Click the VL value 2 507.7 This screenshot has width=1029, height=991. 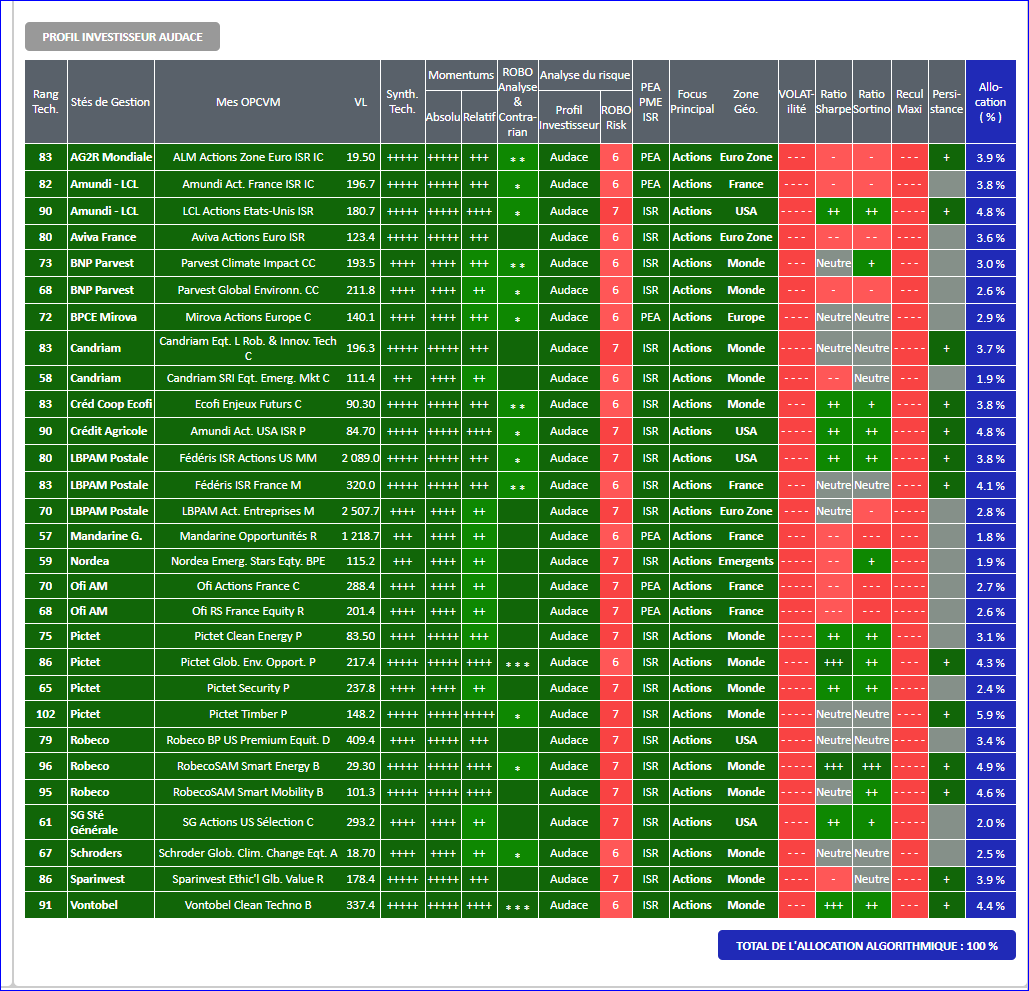pos(360,511)
